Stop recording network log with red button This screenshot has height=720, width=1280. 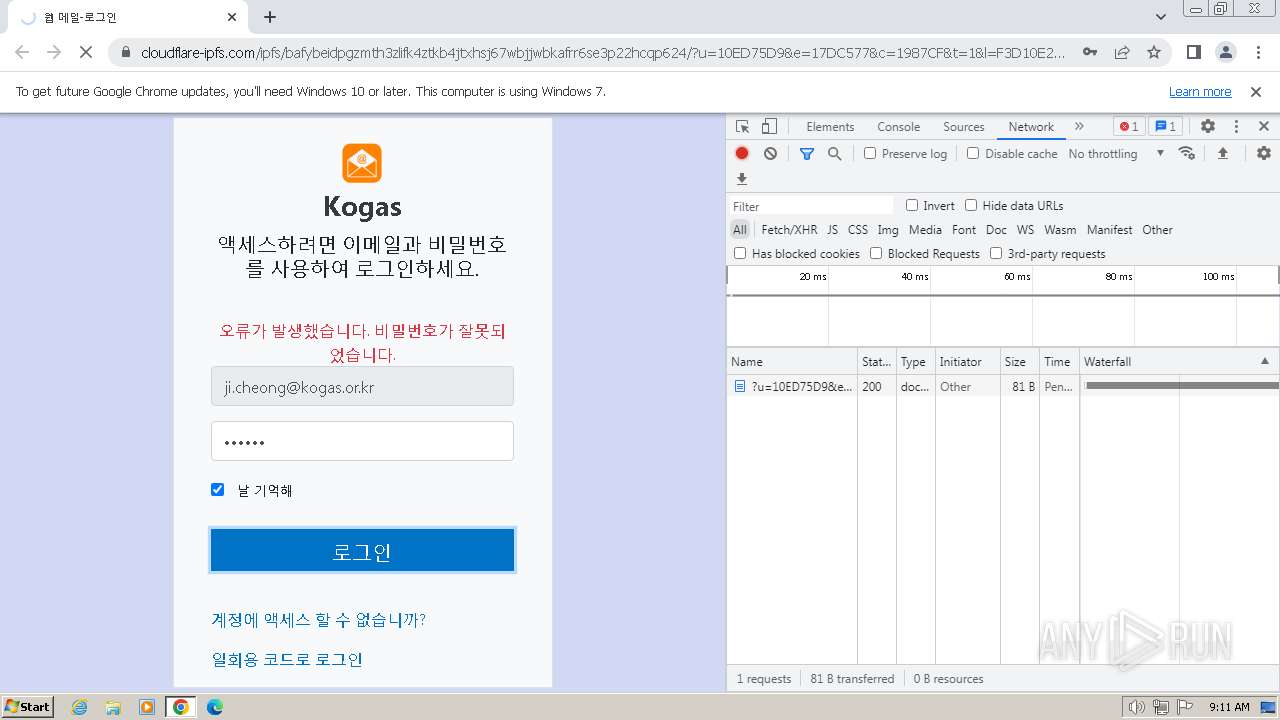742,154
